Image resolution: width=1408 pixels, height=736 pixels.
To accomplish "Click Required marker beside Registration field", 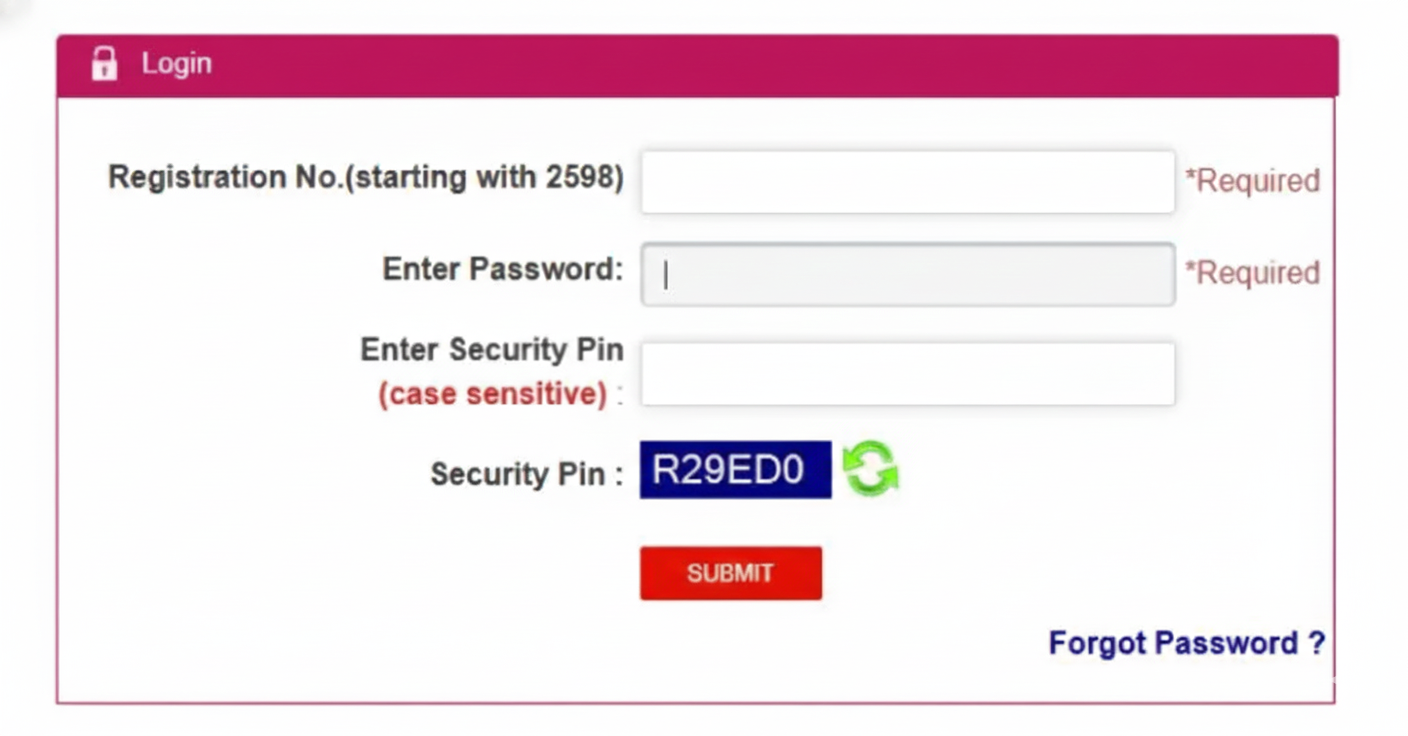I will (x=1252, y=181).
